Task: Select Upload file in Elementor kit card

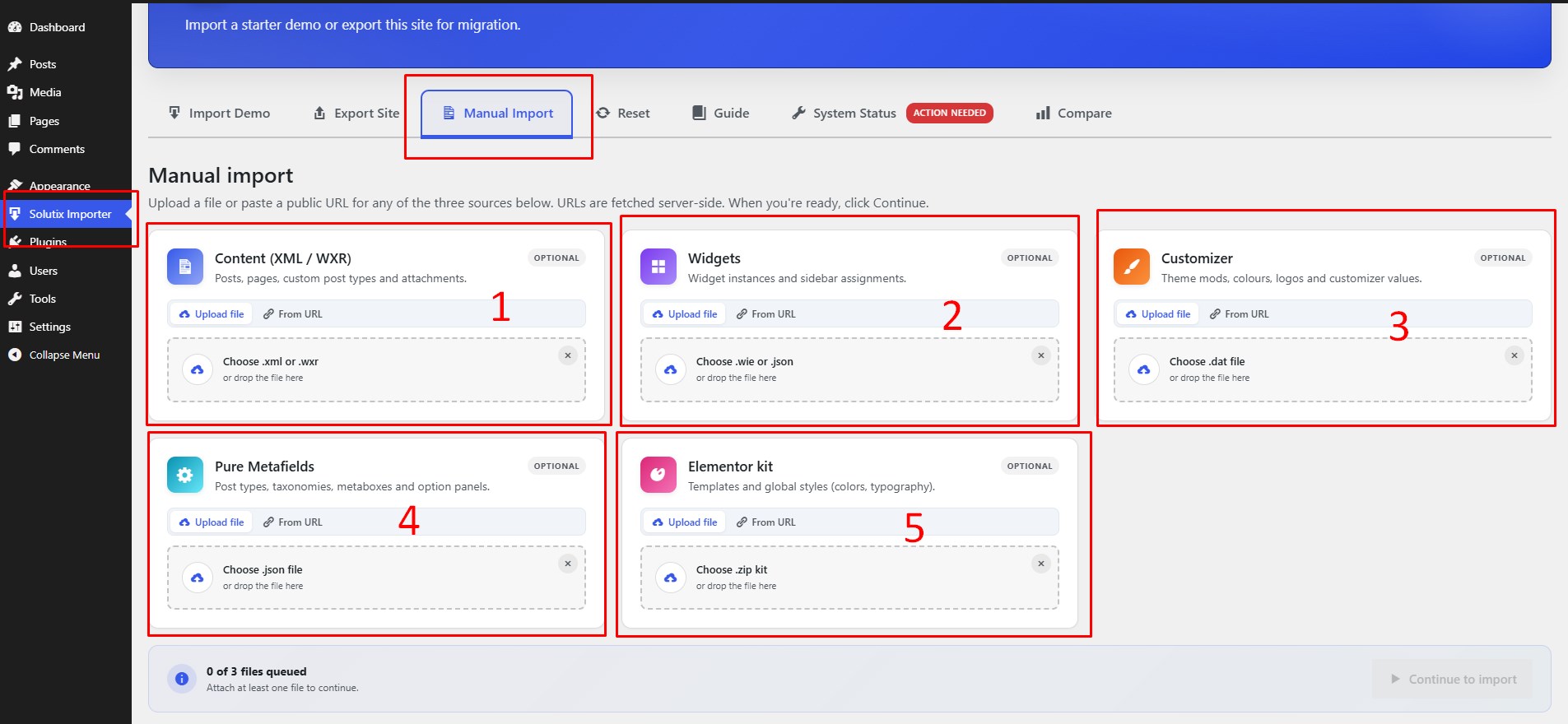Action: pos(685,522)
